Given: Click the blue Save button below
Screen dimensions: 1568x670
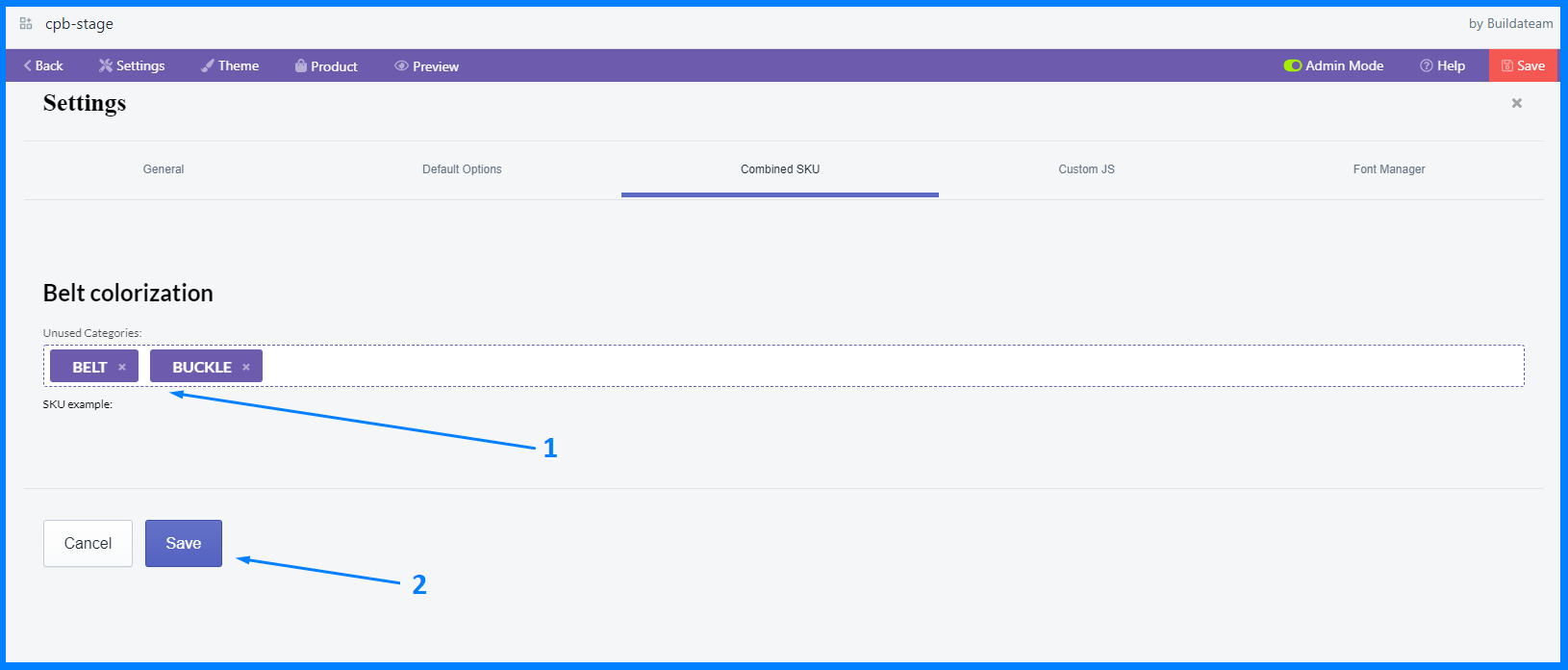Looking at the screenshot, I should (184, 543).
